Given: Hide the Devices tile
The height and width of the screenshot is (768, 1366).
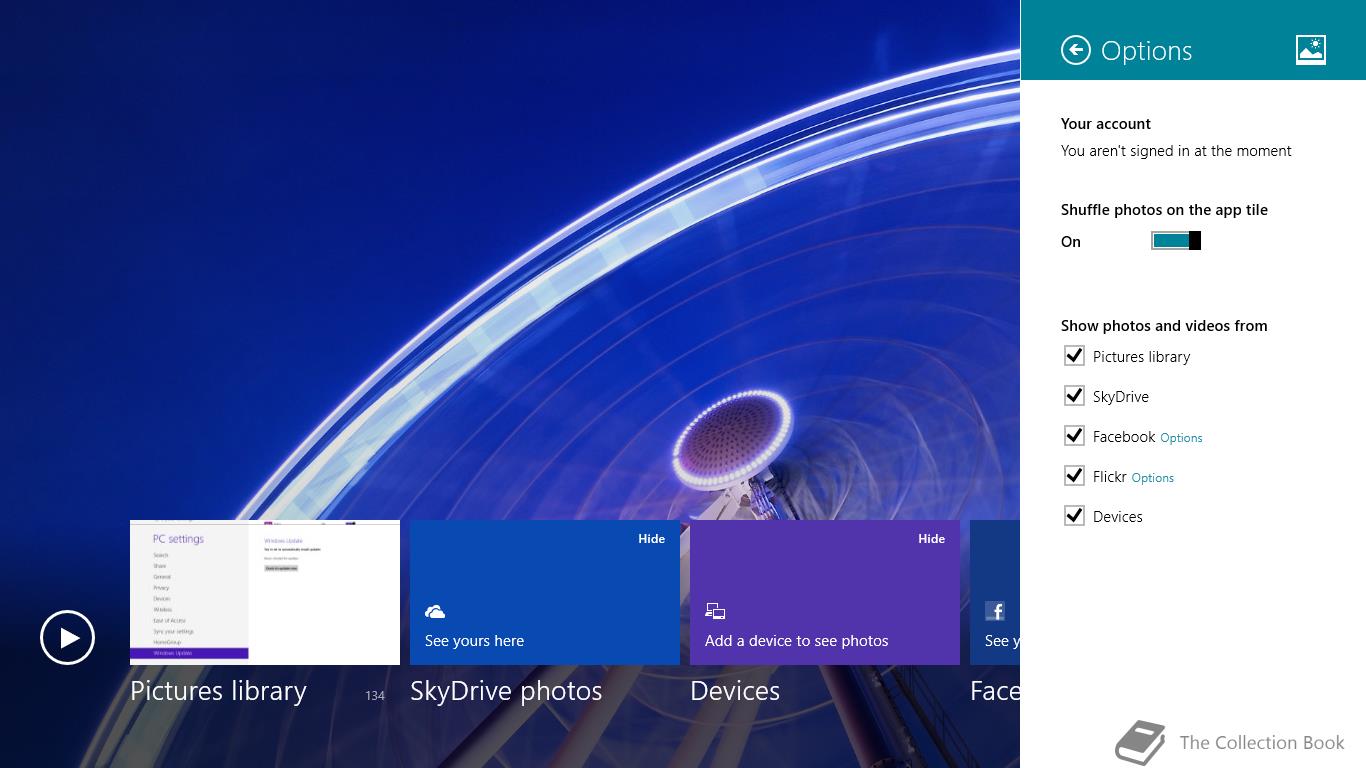Looking at the screenshot, I should tap(931, 538).
